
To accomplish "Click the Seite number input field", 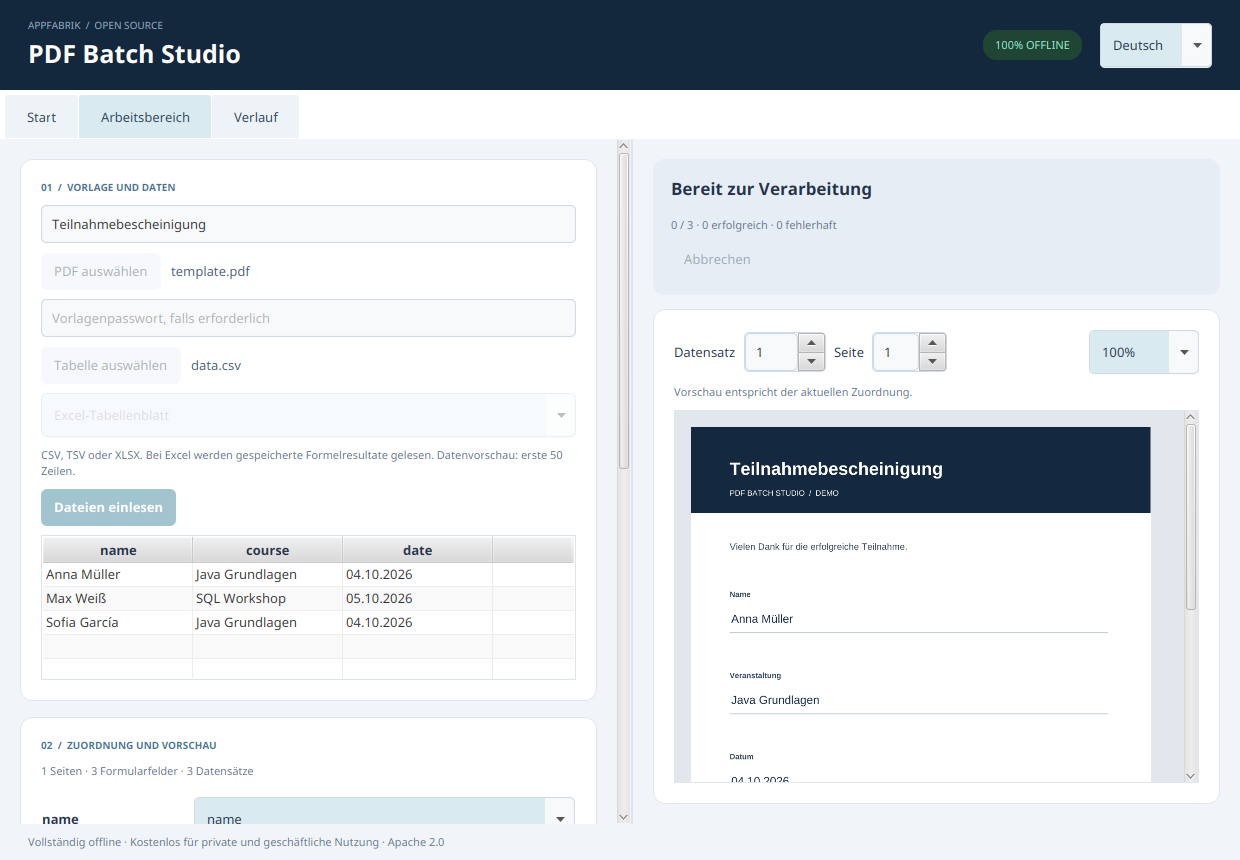I will [x=896, y=352].
